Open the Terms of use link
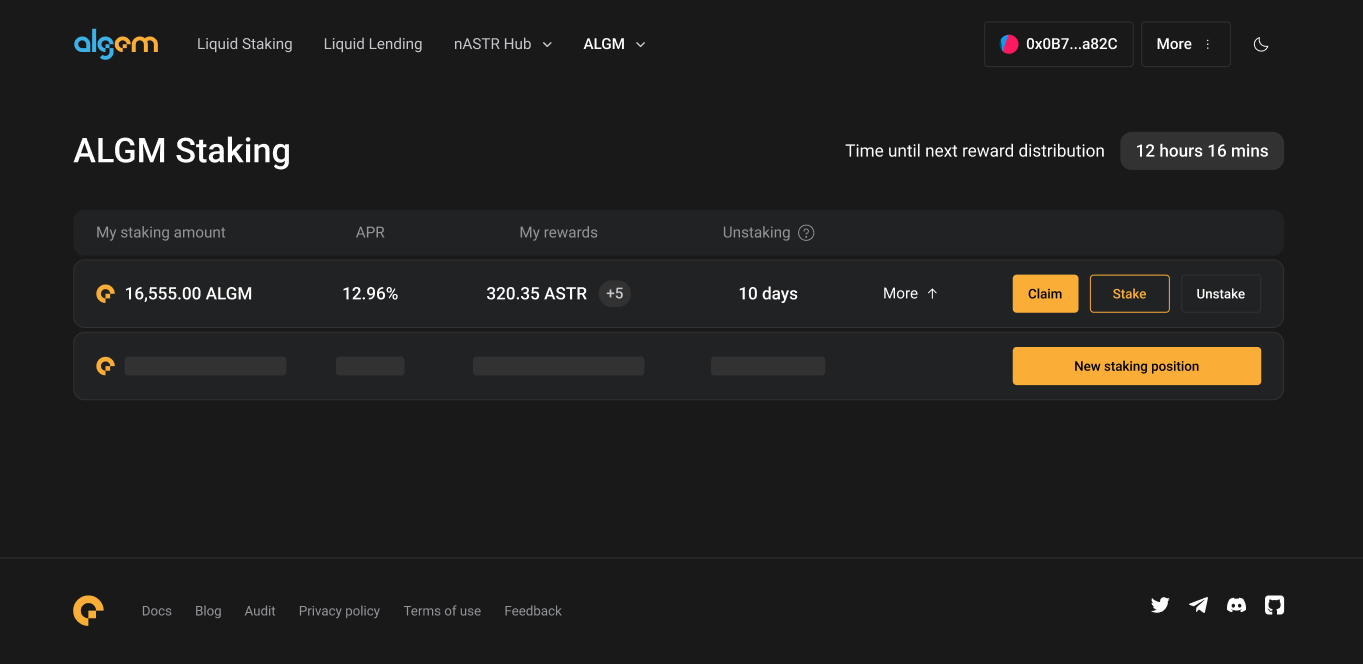 442,611
